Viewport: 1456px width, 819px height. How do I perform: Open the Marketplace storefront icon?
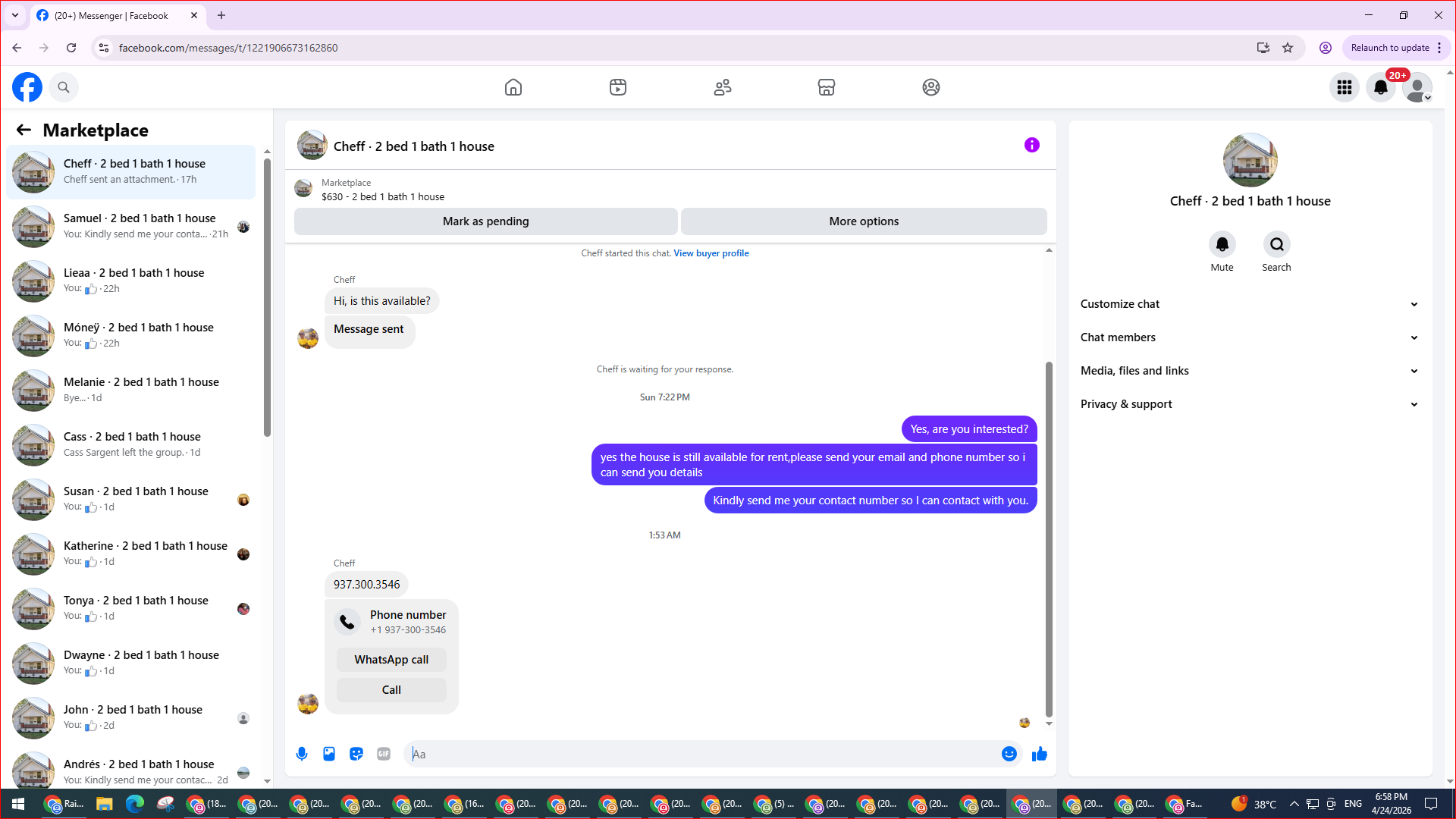coord(827,87)
